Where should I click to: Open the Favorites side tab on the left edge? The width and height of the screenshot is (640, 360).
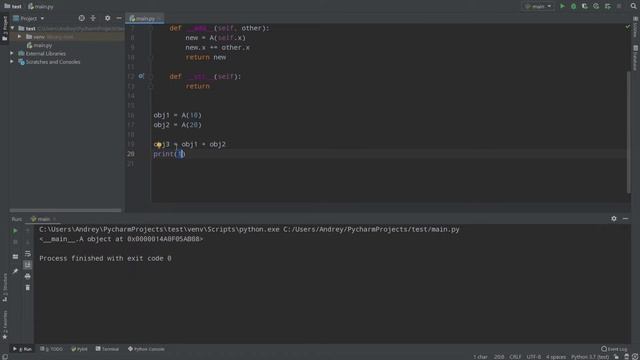coord(4,324)
